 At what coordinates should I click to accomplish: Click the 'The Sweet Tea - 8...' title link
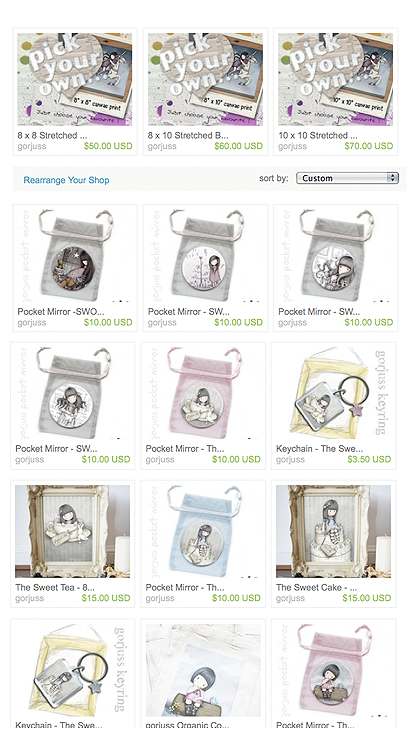(x=55, y=588)
